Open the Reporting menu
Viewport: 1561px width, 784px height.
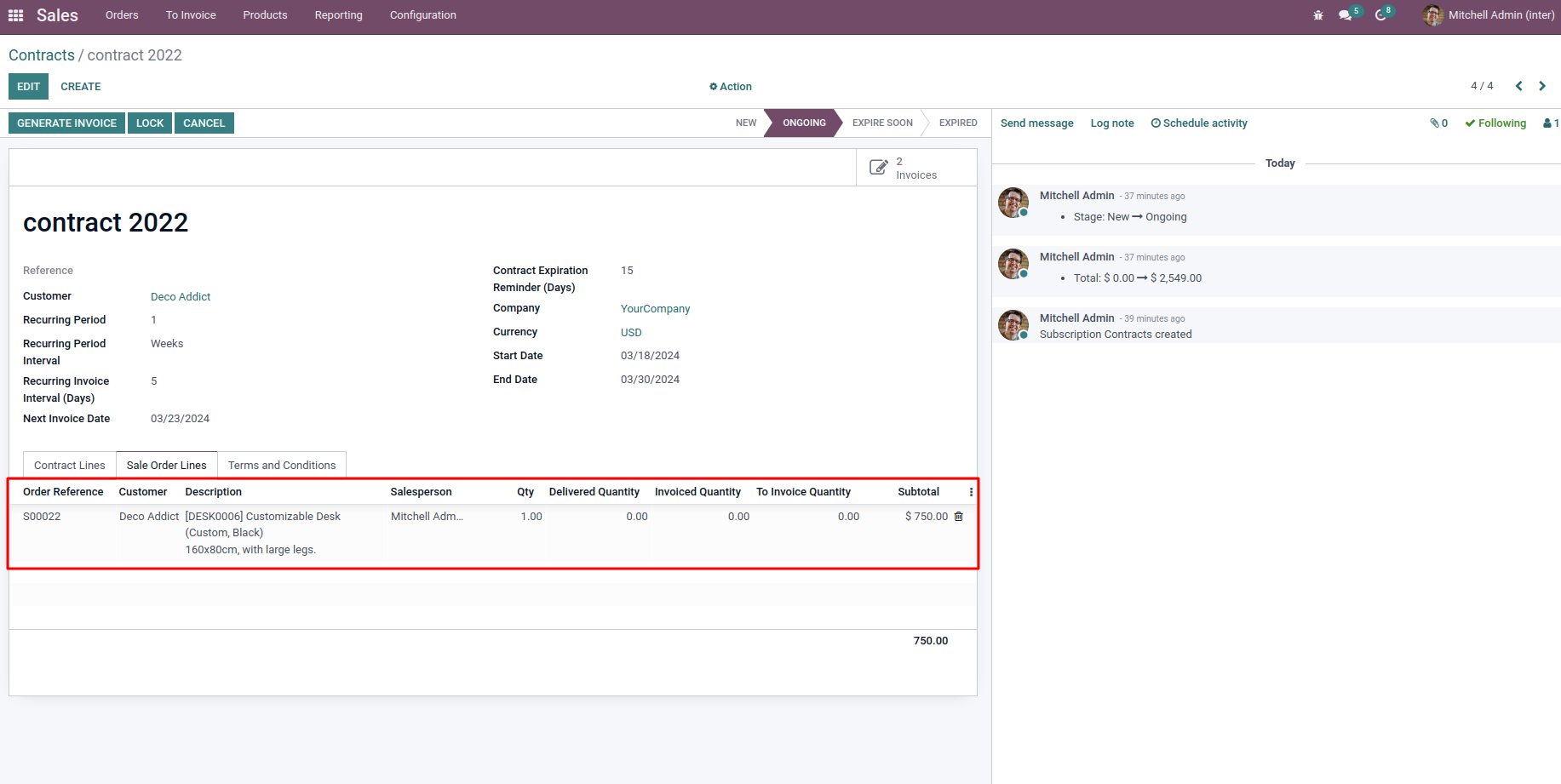coord(338,15)
